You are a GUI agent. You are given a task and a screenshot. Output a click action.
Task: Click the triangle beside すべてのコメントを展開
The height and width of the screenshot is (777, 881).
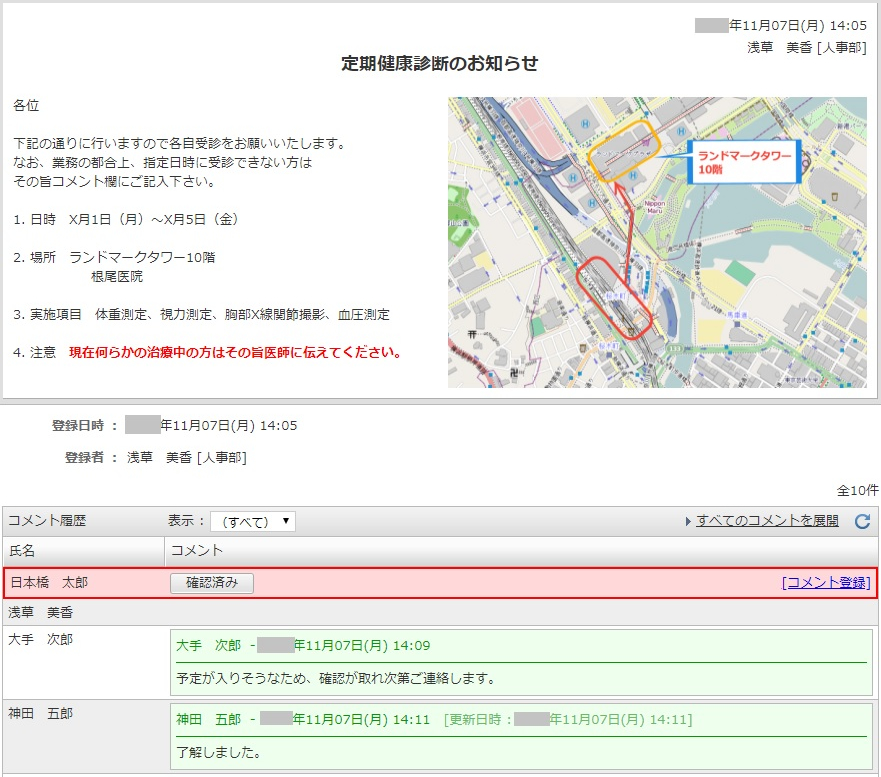click(x=688, y=521)
